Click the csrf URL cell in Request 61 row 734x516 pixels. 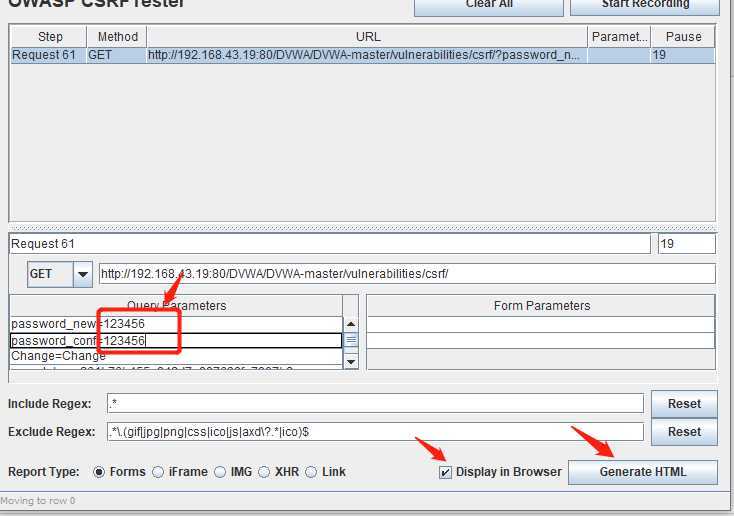(x=367, y=55)
